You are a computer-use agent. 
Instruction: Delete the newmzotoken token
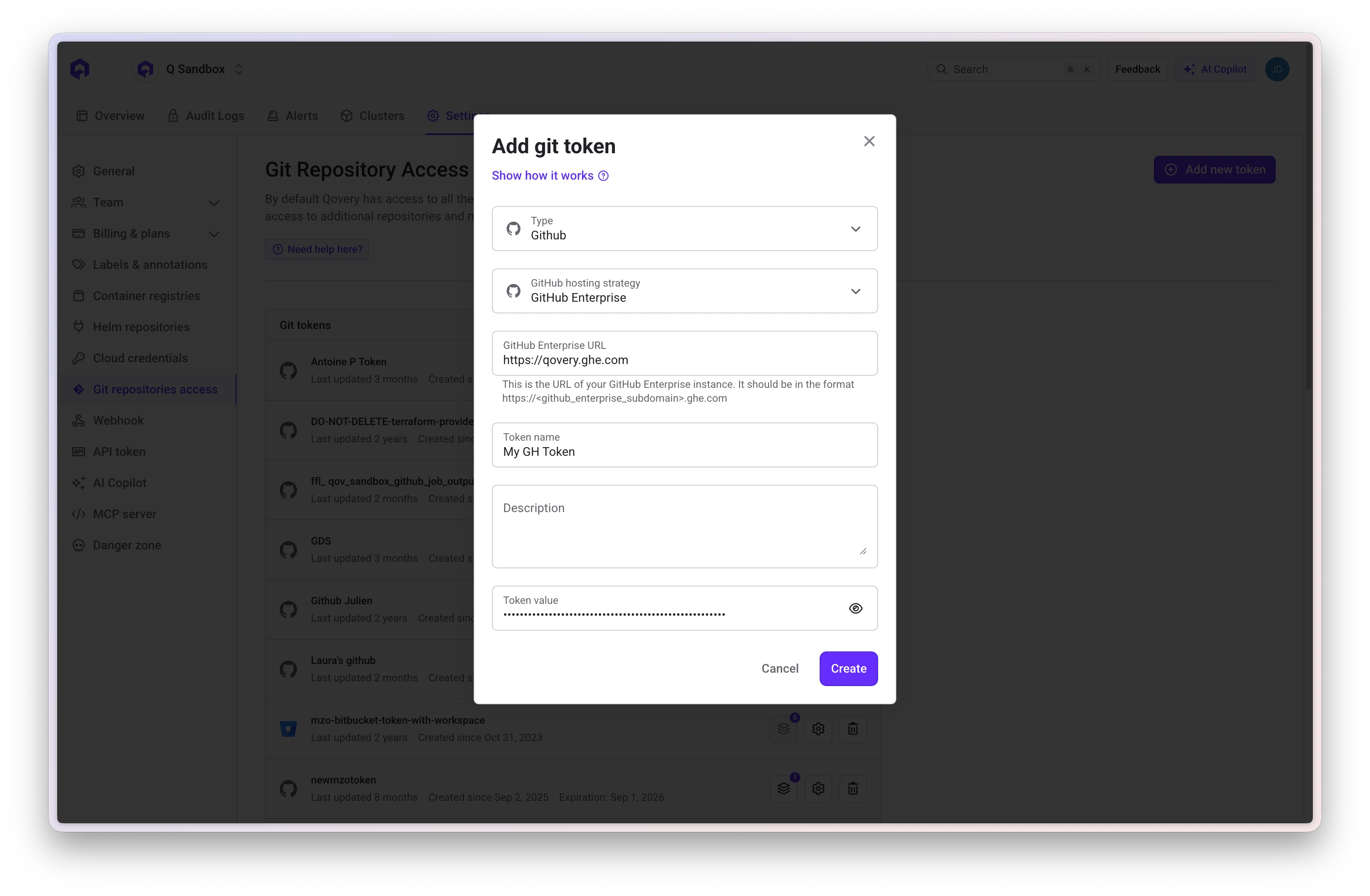(x=853, y=788)
